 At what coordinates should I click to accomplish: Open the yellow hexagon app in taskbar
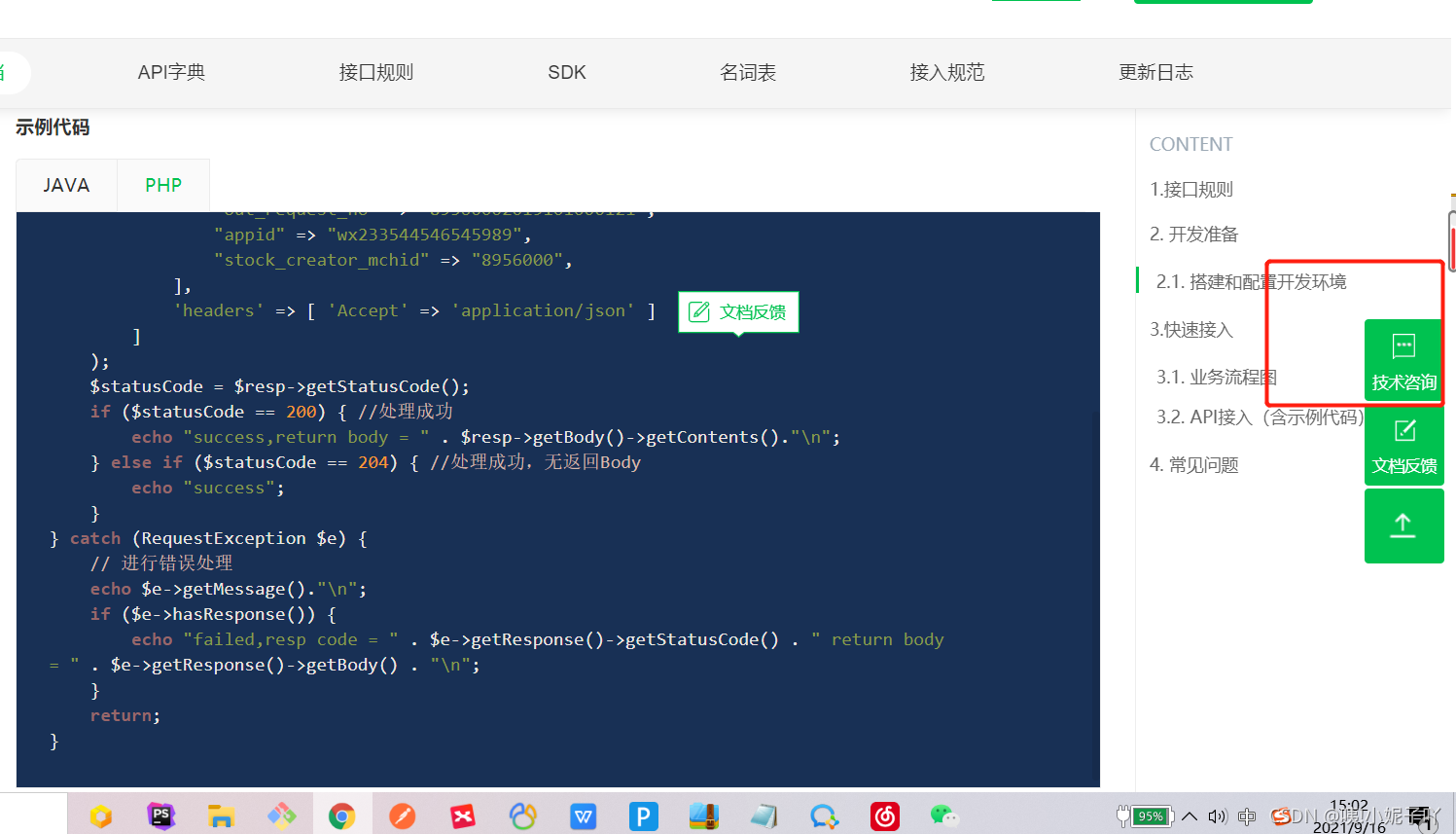pos(100,816)
